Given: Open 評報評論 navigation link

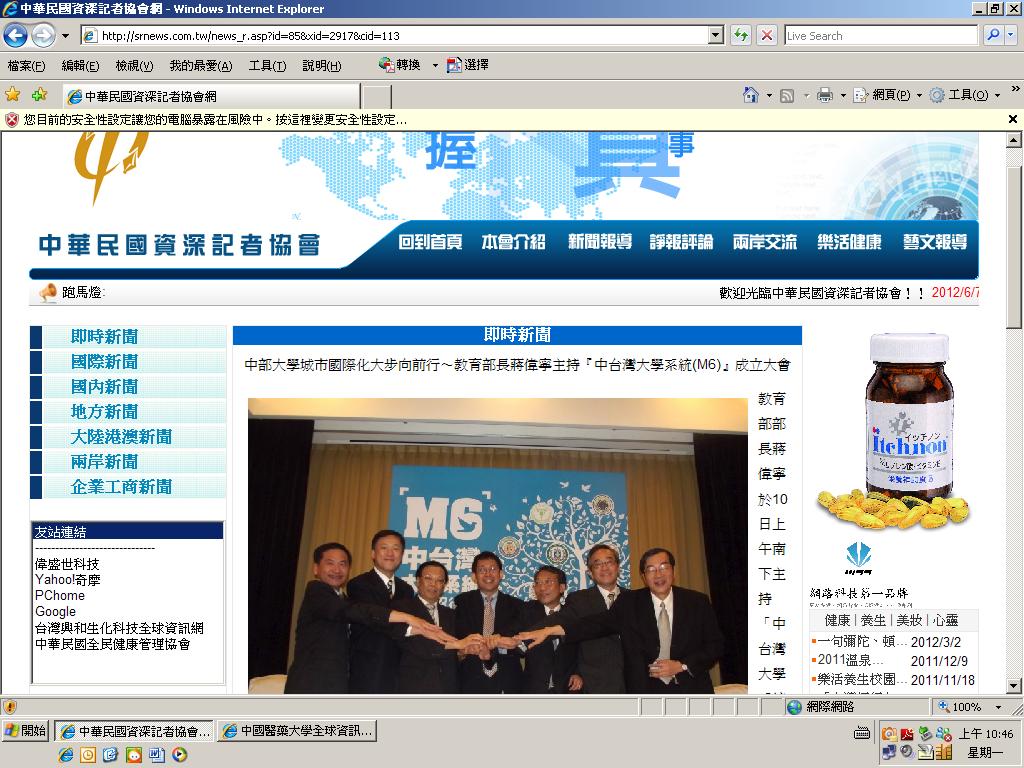Looking at the screenshot, I should pyautogui.click(x=681, y=242).
